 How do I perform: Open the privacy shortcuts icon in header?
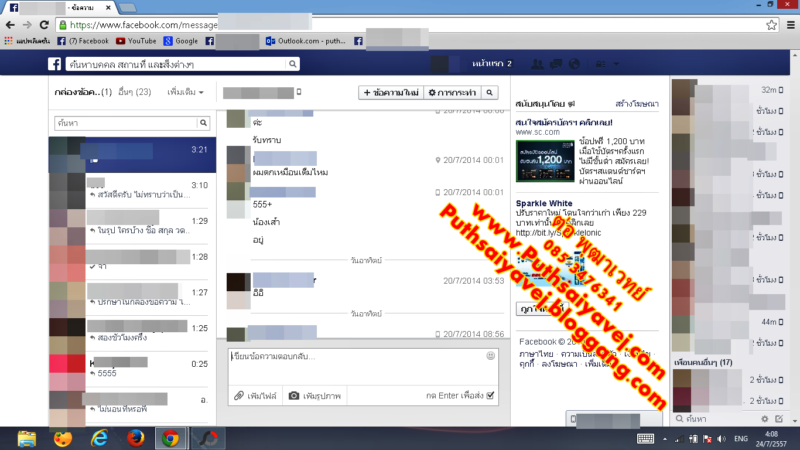coord(601,64)
